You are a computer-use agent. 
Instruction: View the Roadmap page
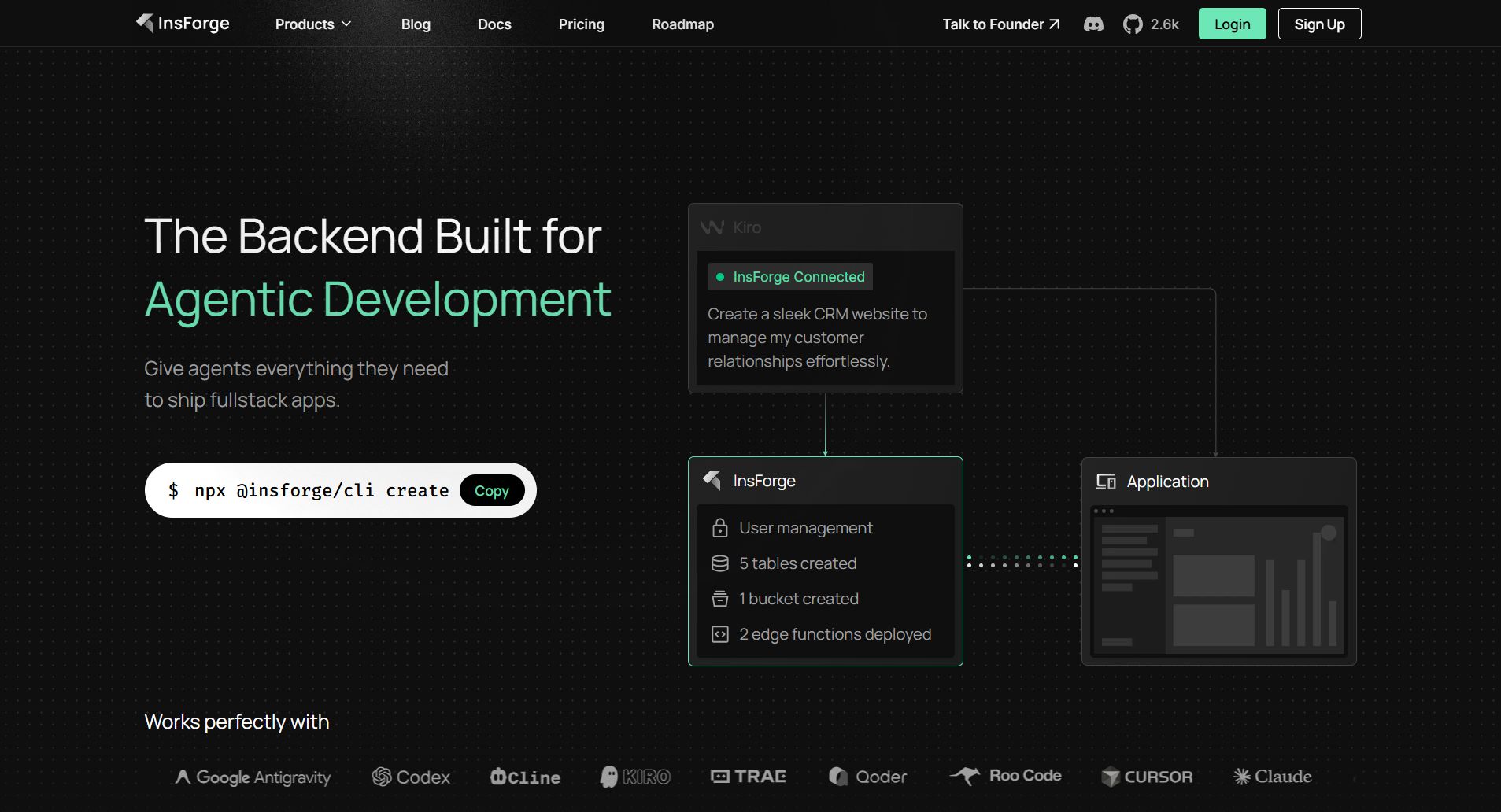click(x=682, y=24)
